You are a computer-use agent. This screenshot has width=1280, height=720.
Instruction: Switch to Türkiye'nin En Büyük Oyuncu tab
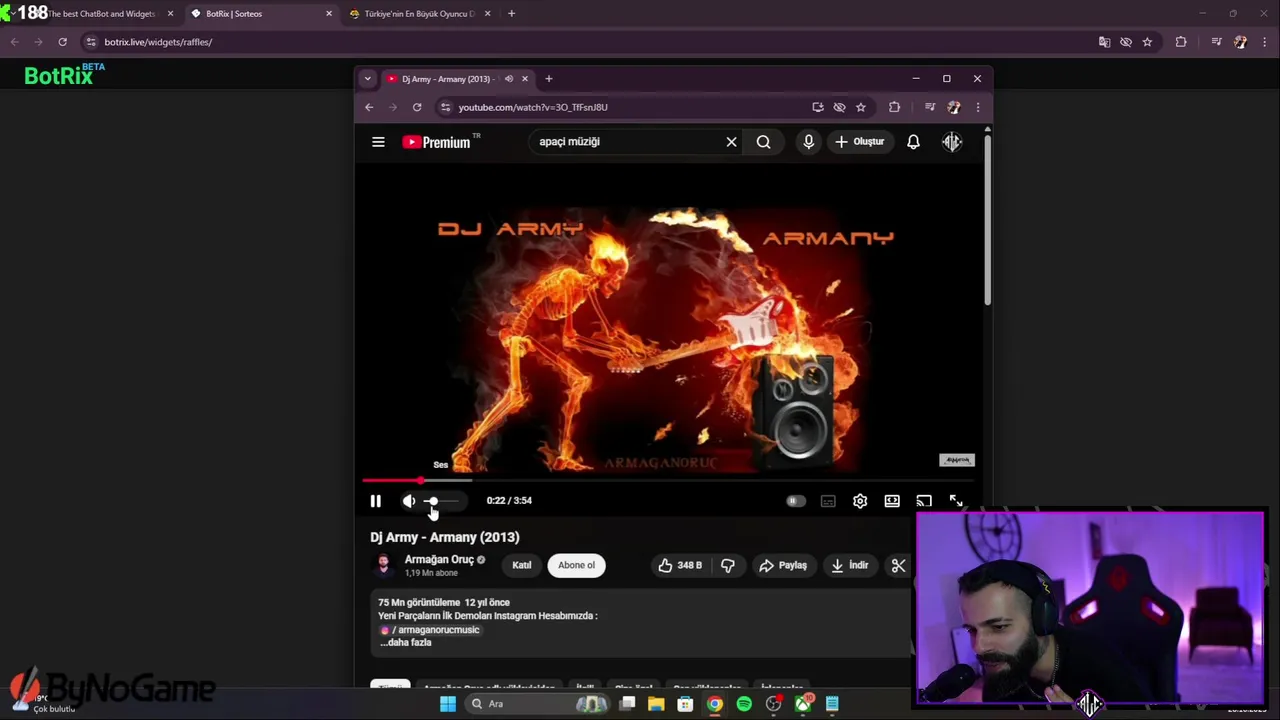coord(420,14)
